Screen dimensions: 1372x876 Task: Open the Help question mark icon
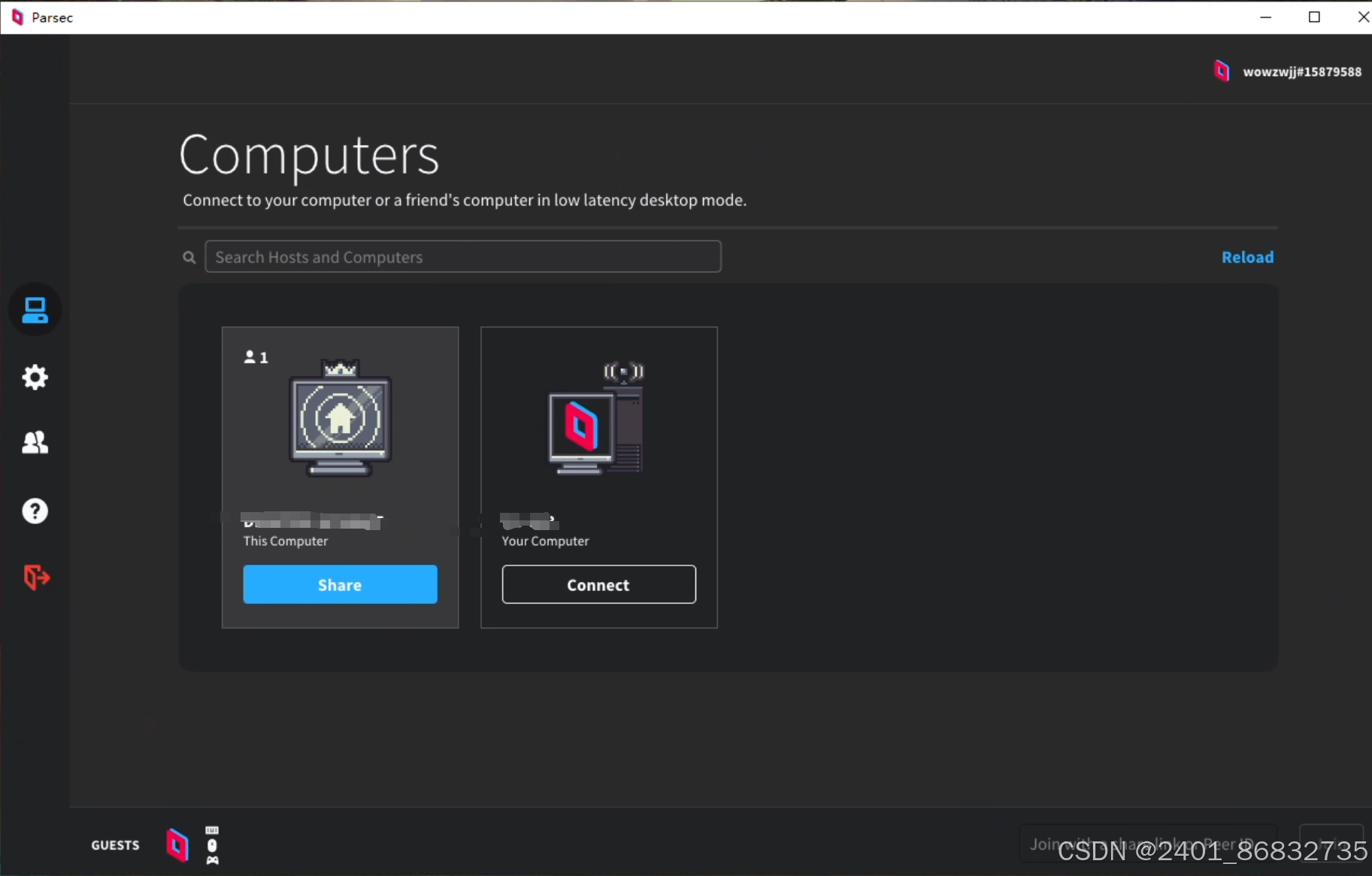click(35, 511)
